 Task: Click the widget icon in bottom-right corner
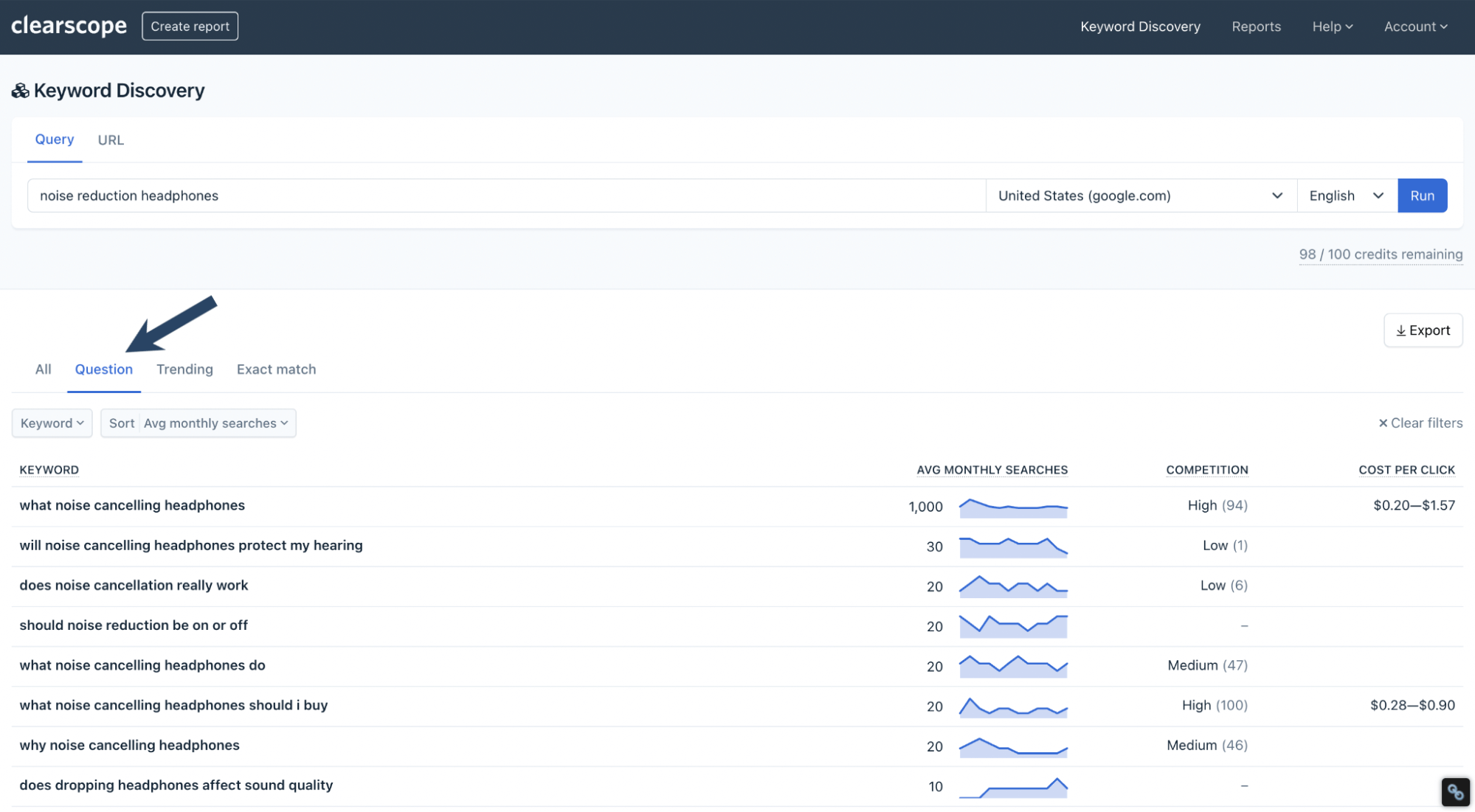1455,792
